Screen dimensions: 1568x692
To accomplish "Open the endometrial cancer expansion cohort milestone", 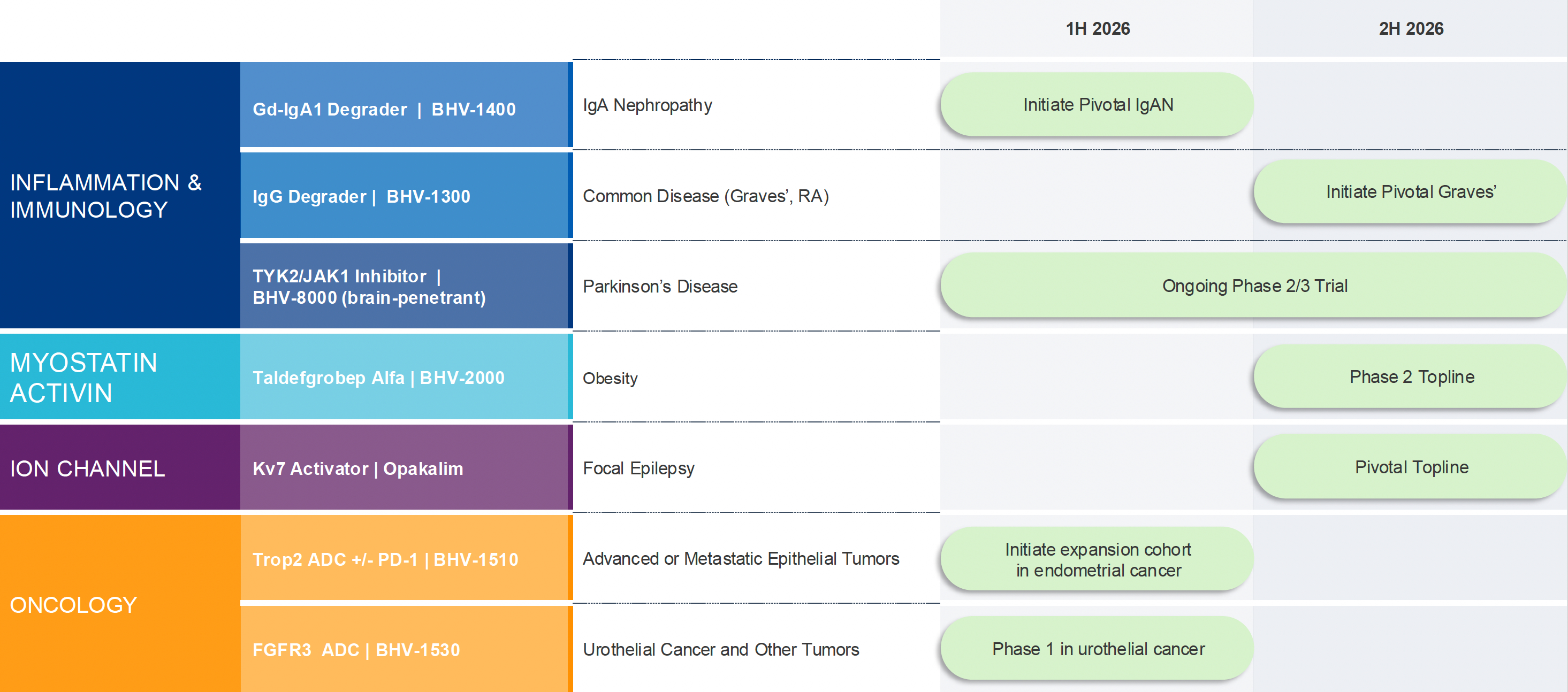I will (1097, 559).
